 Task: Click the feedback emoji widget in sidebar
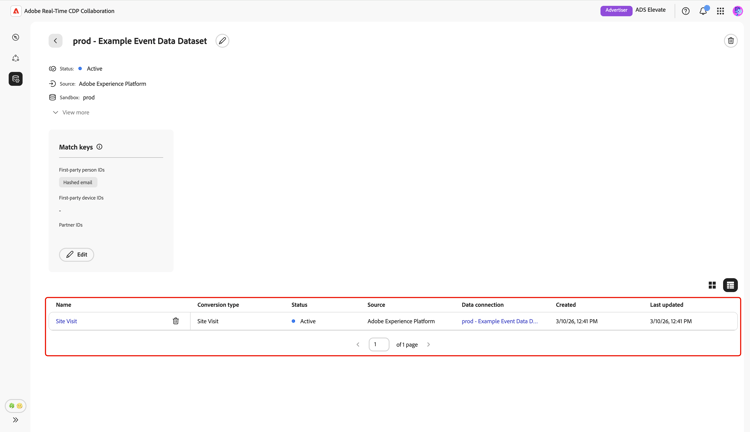[16, 406]
